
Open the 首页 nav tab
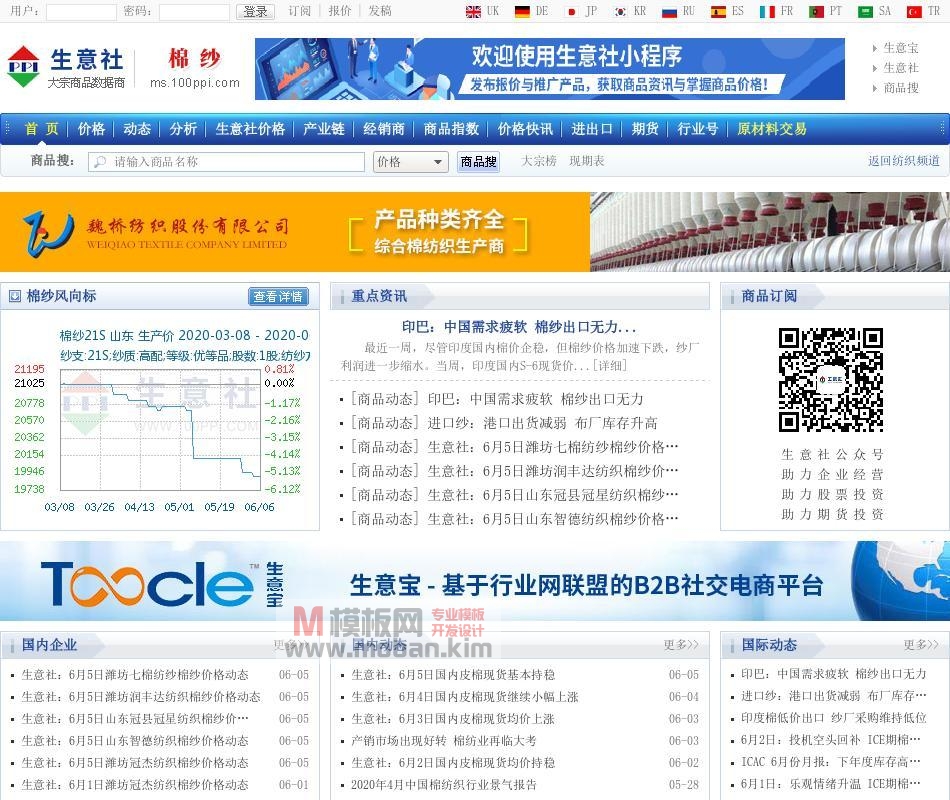[x=41, y=129]
